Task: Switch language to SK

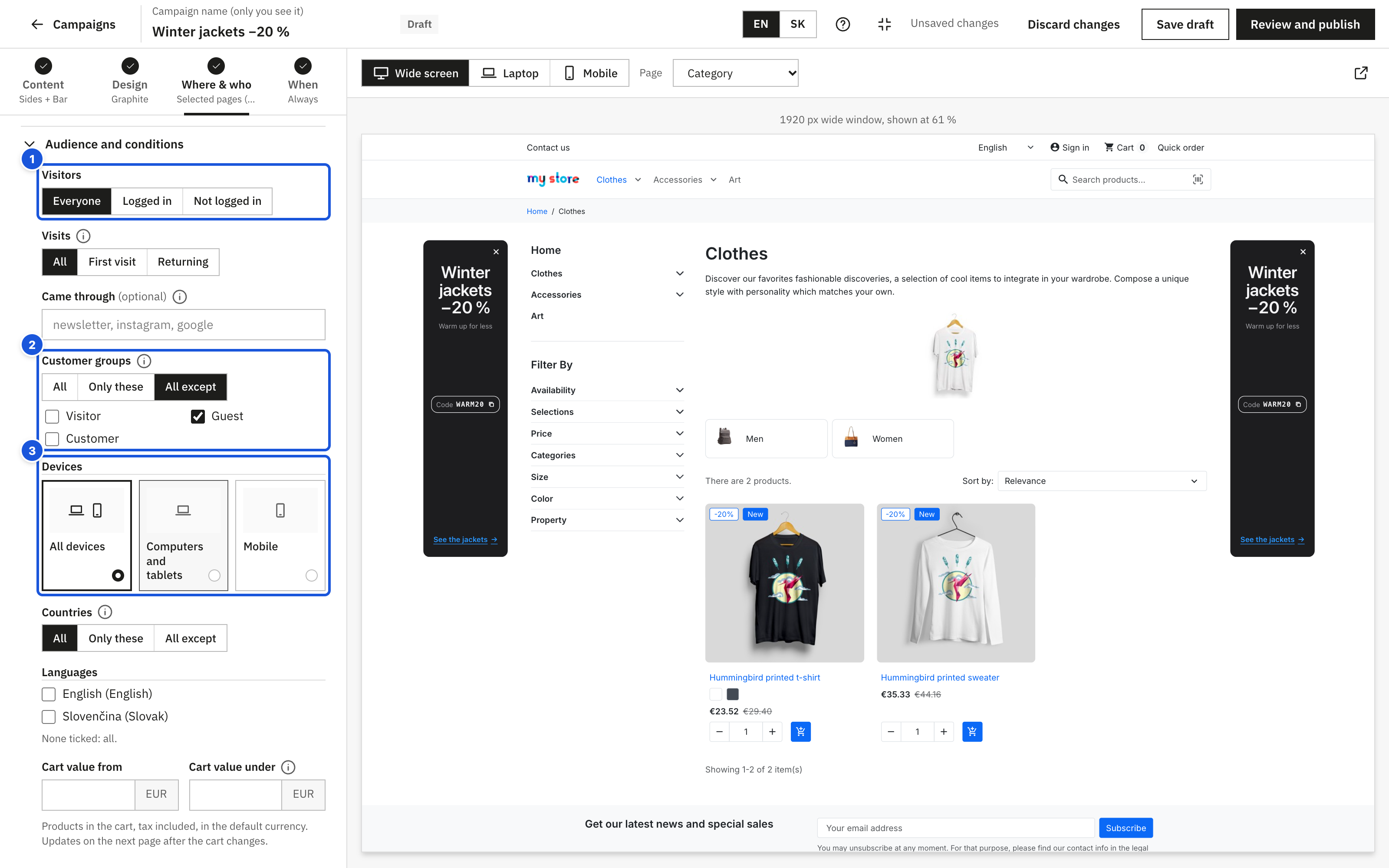Action: coord(798,24)
